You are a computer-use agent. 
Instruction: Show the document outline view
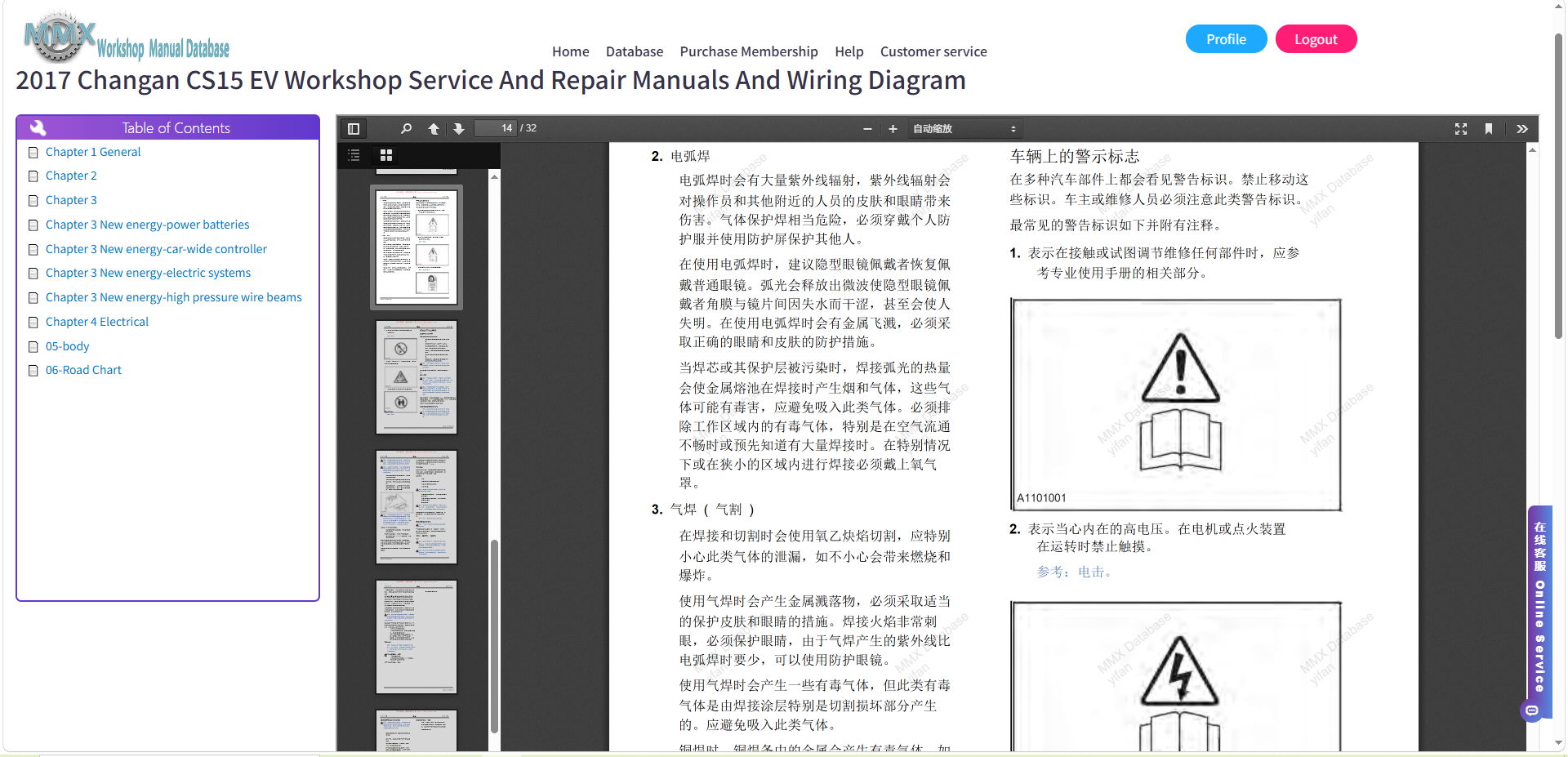354,155
